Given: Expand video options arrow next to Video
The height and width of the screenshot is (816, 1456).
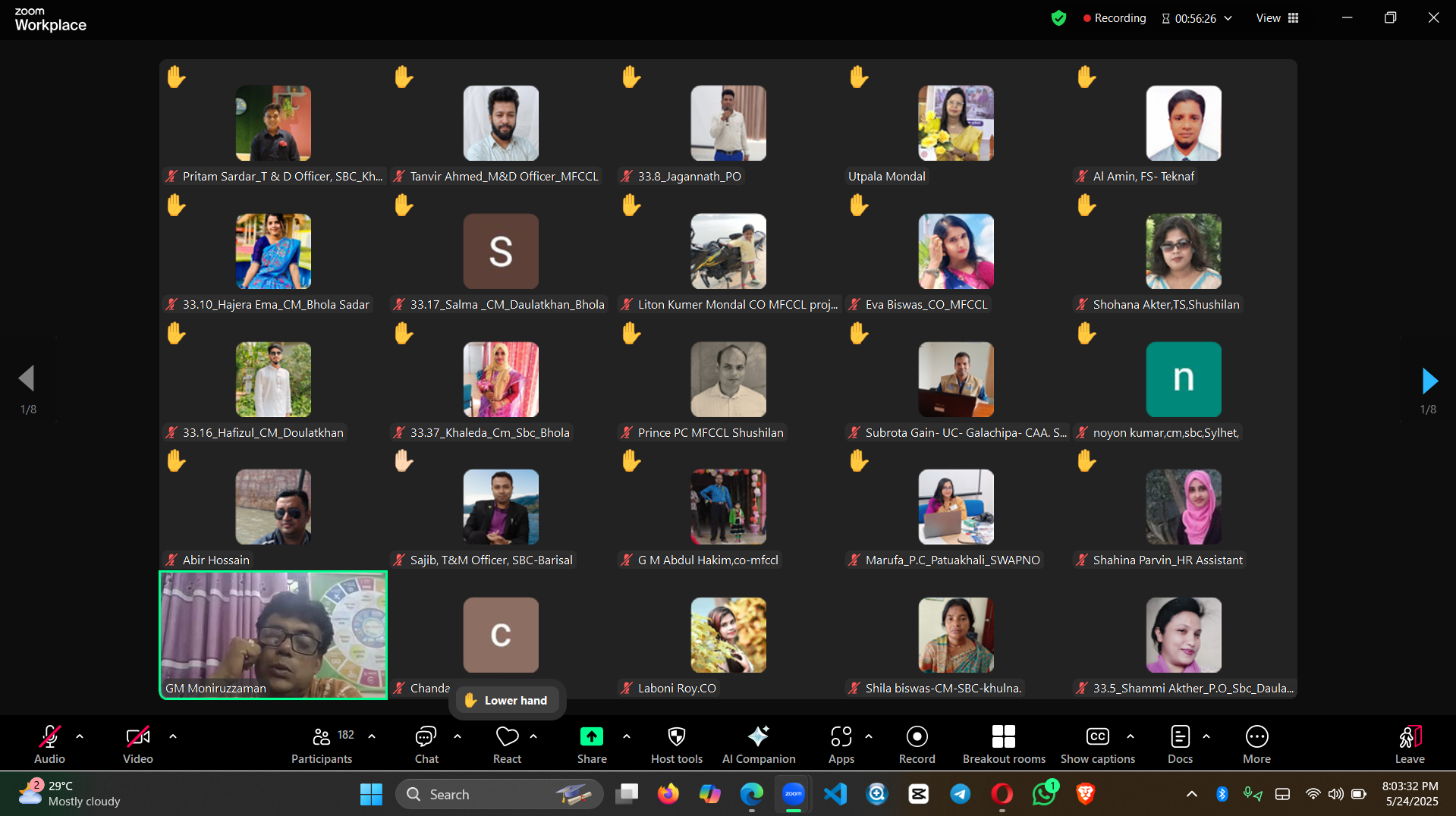Looking at the screenshot, I should 173,736.
